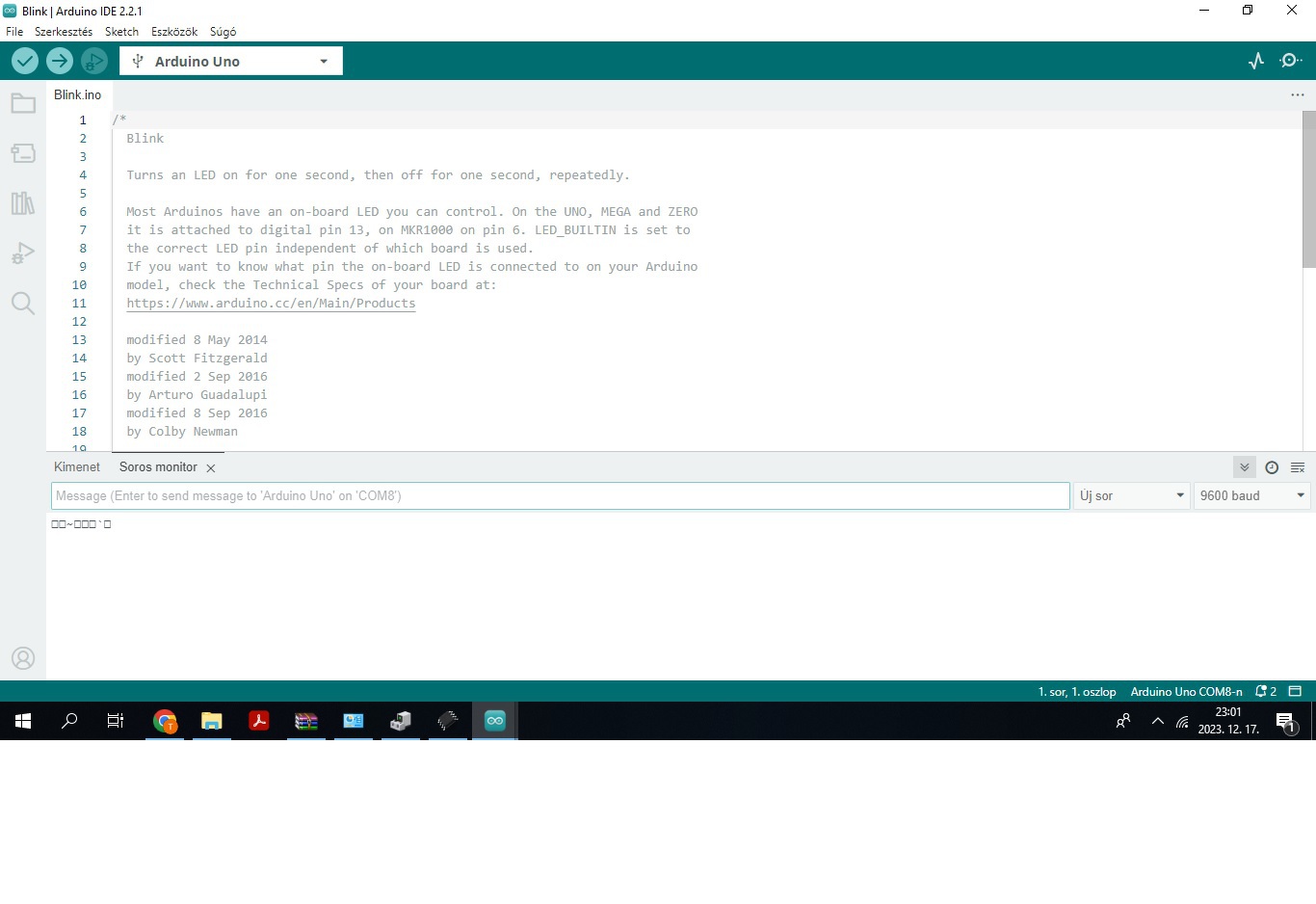Image resolution: width=1316 pixels, height=904 pixels.
Task: Open the Debug panel in the sidebar
Action: click(23, 253)
